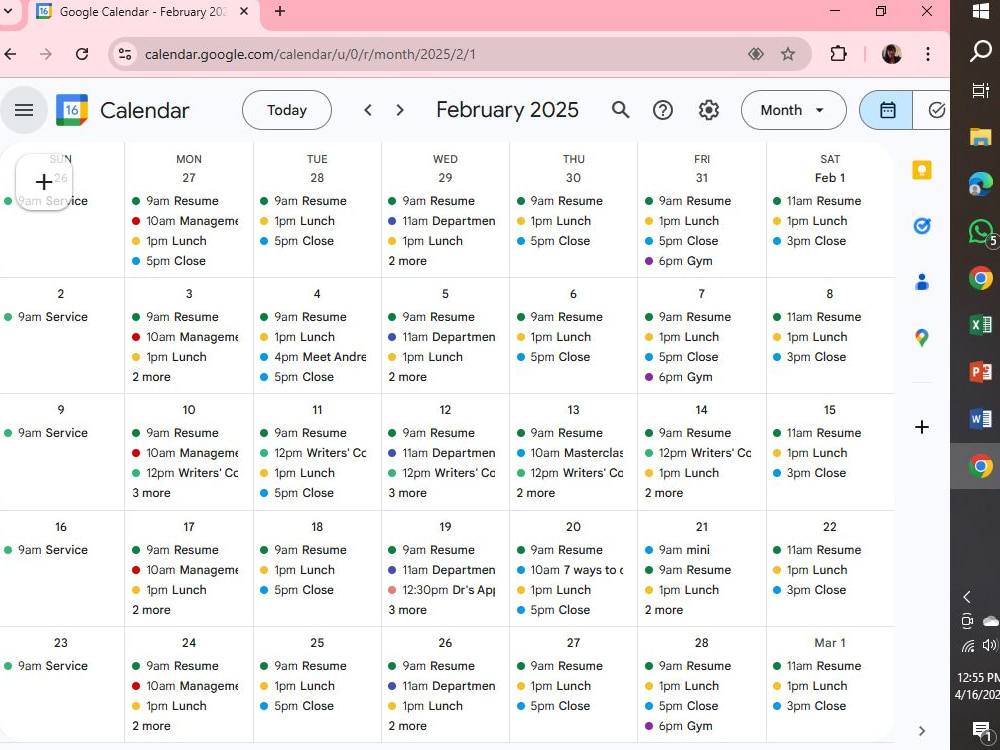Open WhatsApp from taskbar

pyautogui.click(x=980, y=231)
